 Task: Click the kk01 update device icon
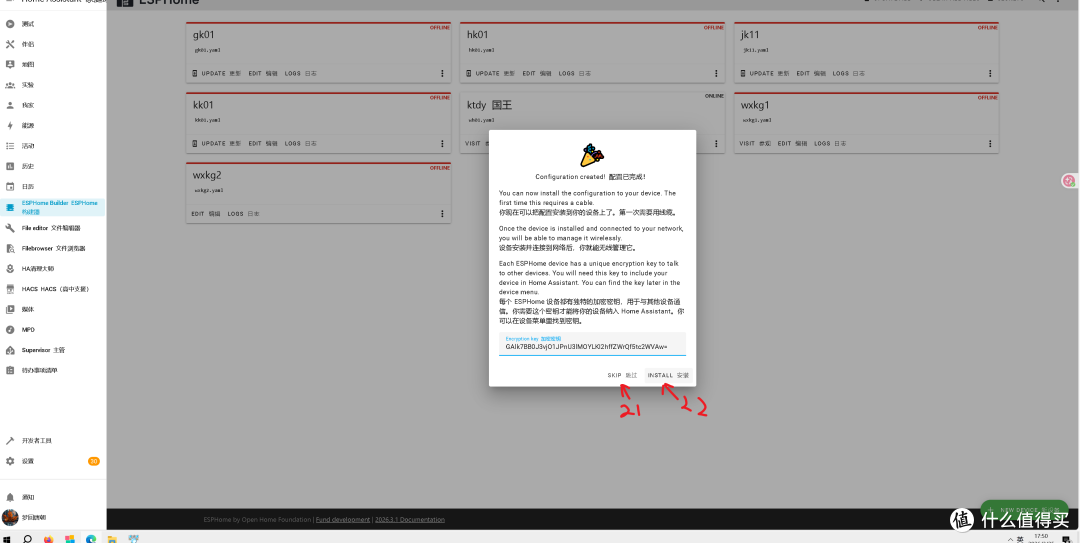pyautogui.click(x=194, y=143)
